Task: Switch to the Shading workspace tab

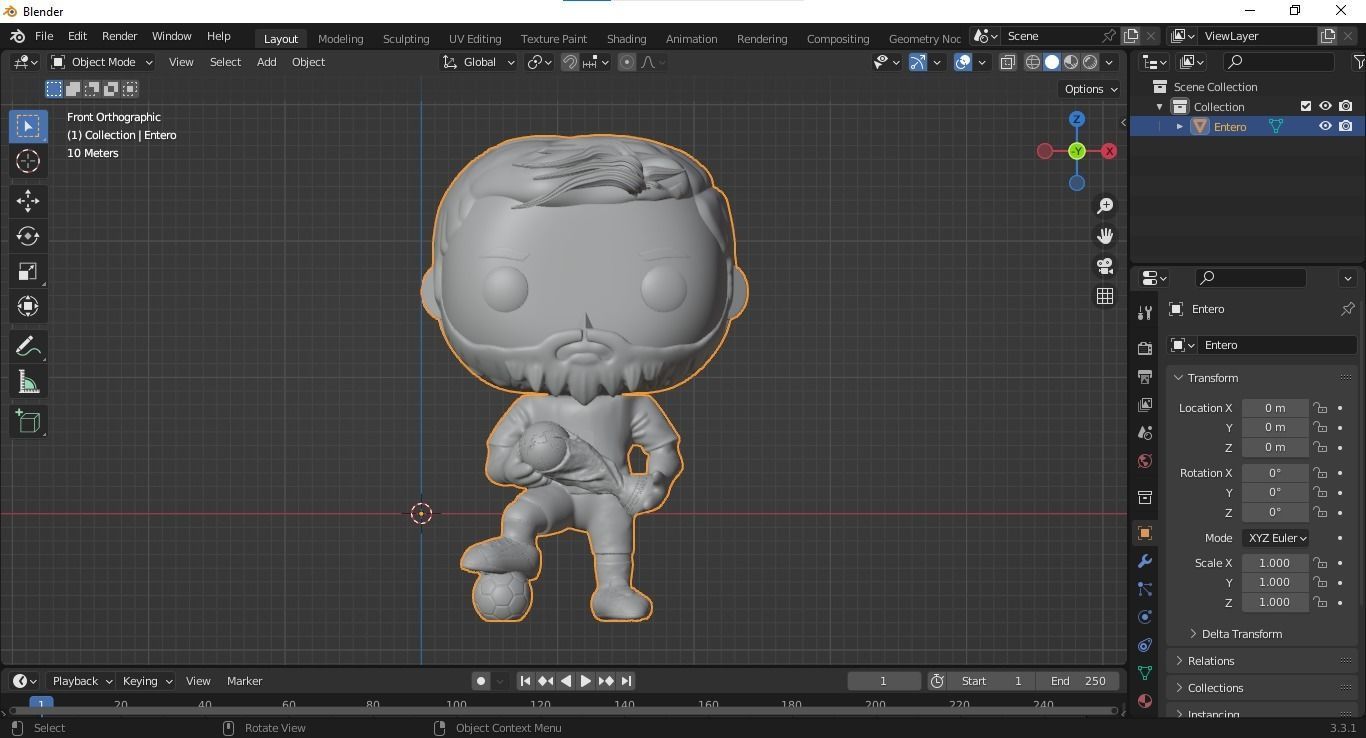Action: point(626,38)
